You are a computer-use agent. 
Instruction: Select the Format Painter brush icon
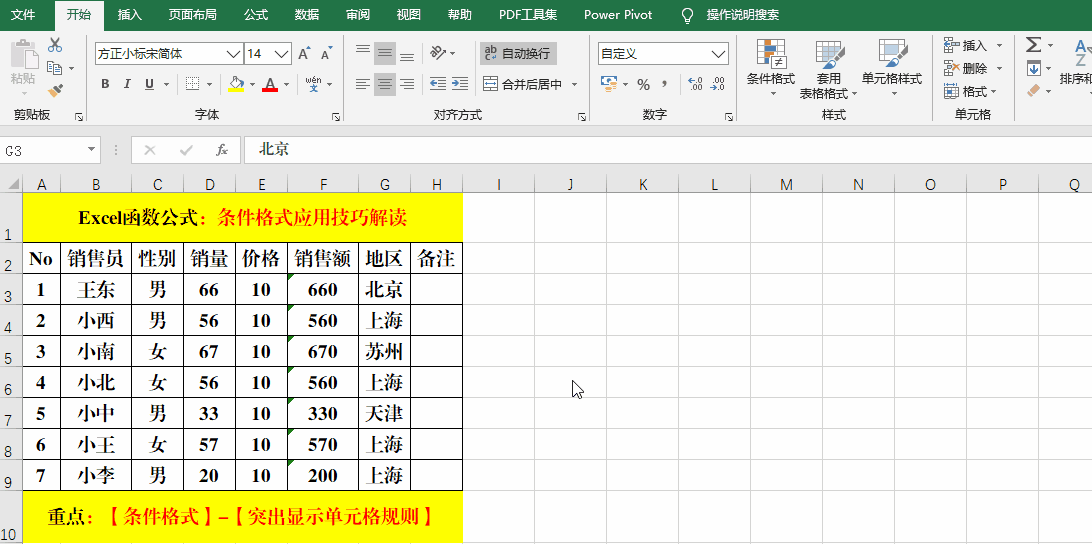coord(55,91)
